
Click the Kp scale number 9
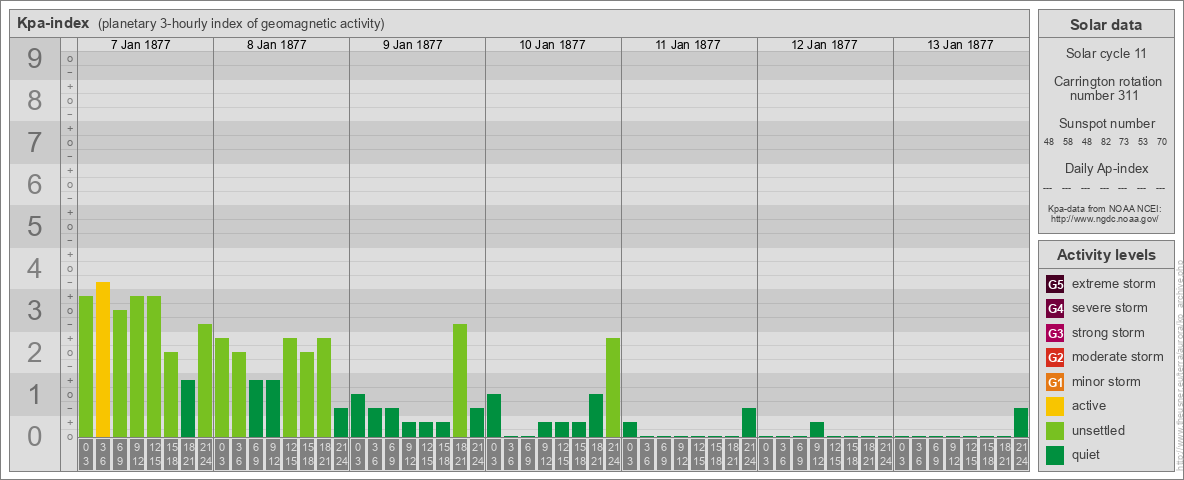(35, 59)
